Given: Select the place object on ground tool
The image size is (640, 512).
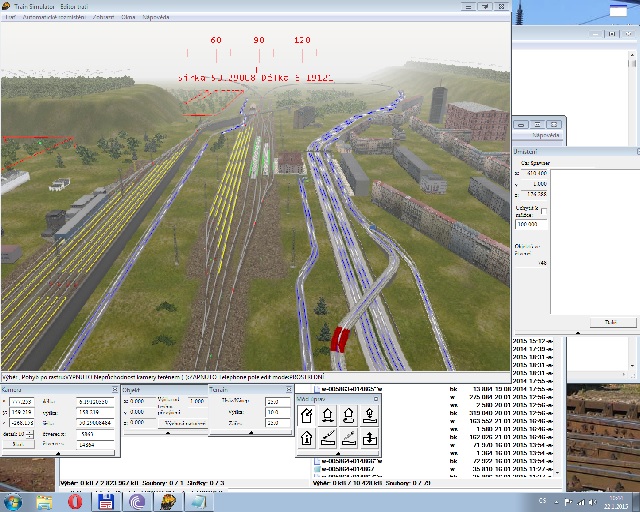Looking at the screenshot, I should 369,416.
